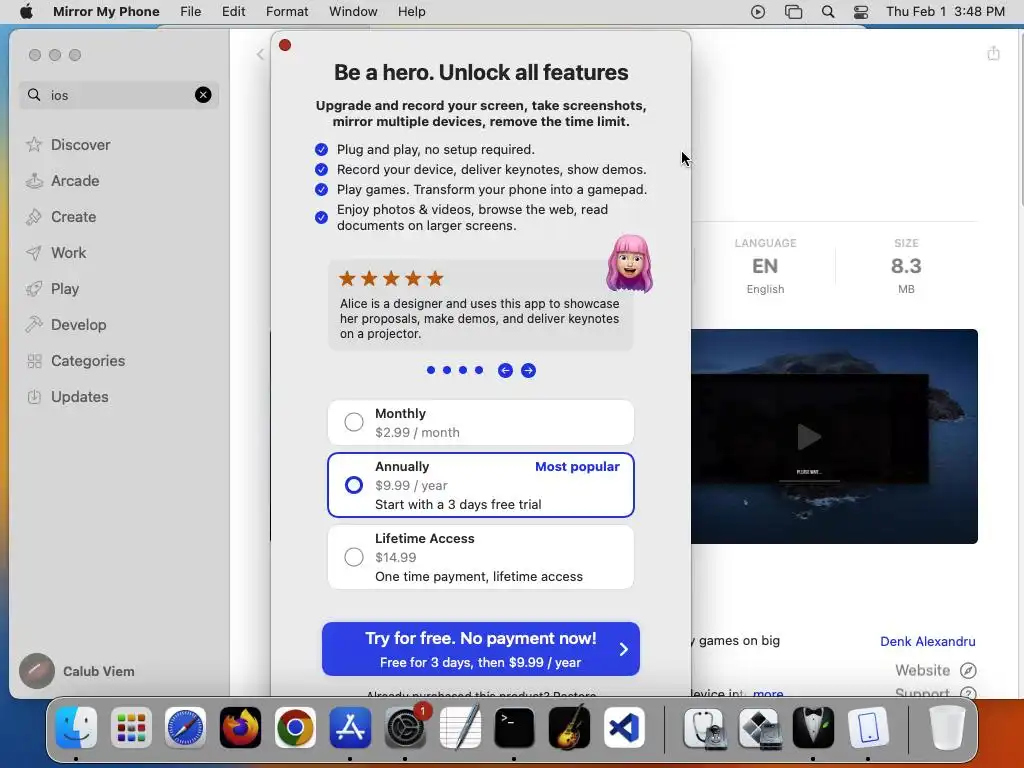
Task: Clear the ios search field
Action: click(203, 95)
